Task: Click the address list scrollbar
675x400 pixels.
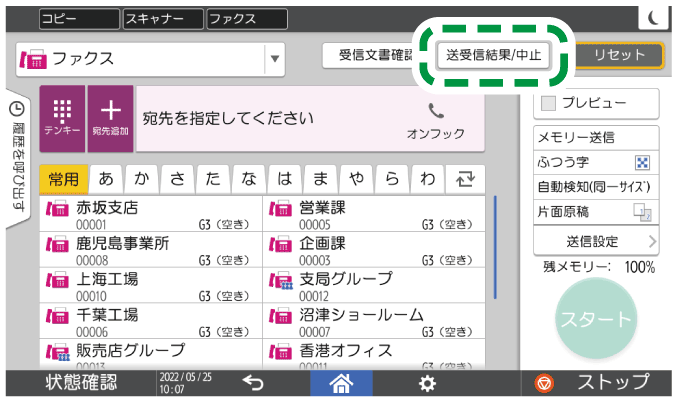Action: [x=495, y=247]
